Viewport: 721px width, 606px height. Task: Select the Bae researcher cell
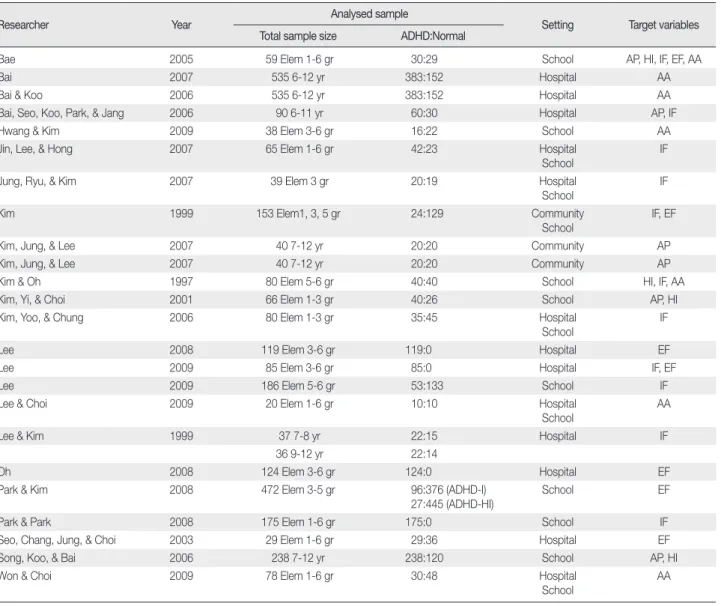[7, 59]
